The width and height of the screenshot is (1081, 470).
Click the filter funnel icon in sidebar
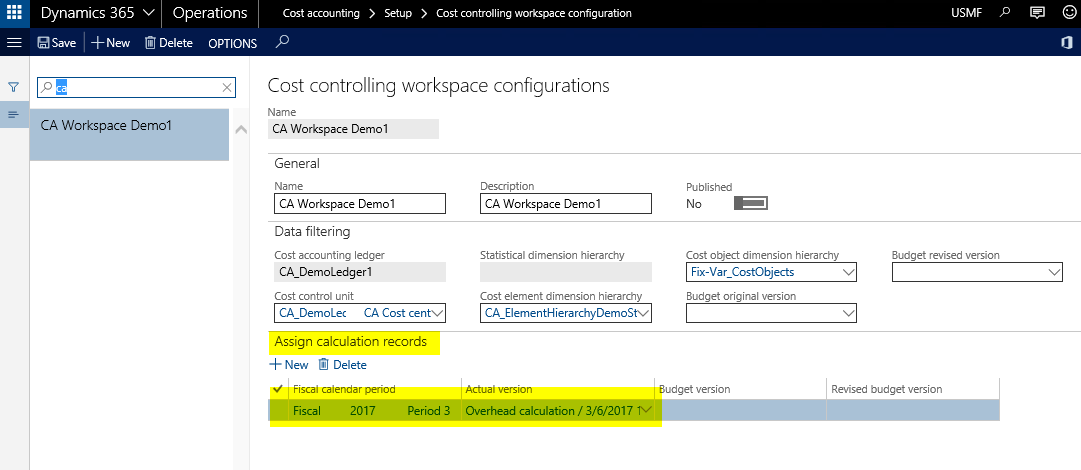14,88
